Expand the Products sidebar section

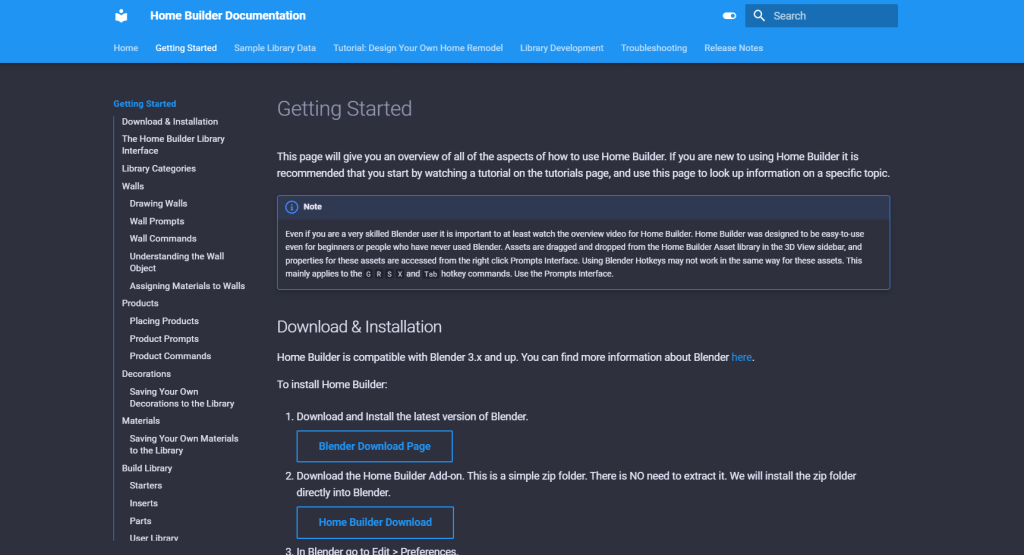(140, 303)
